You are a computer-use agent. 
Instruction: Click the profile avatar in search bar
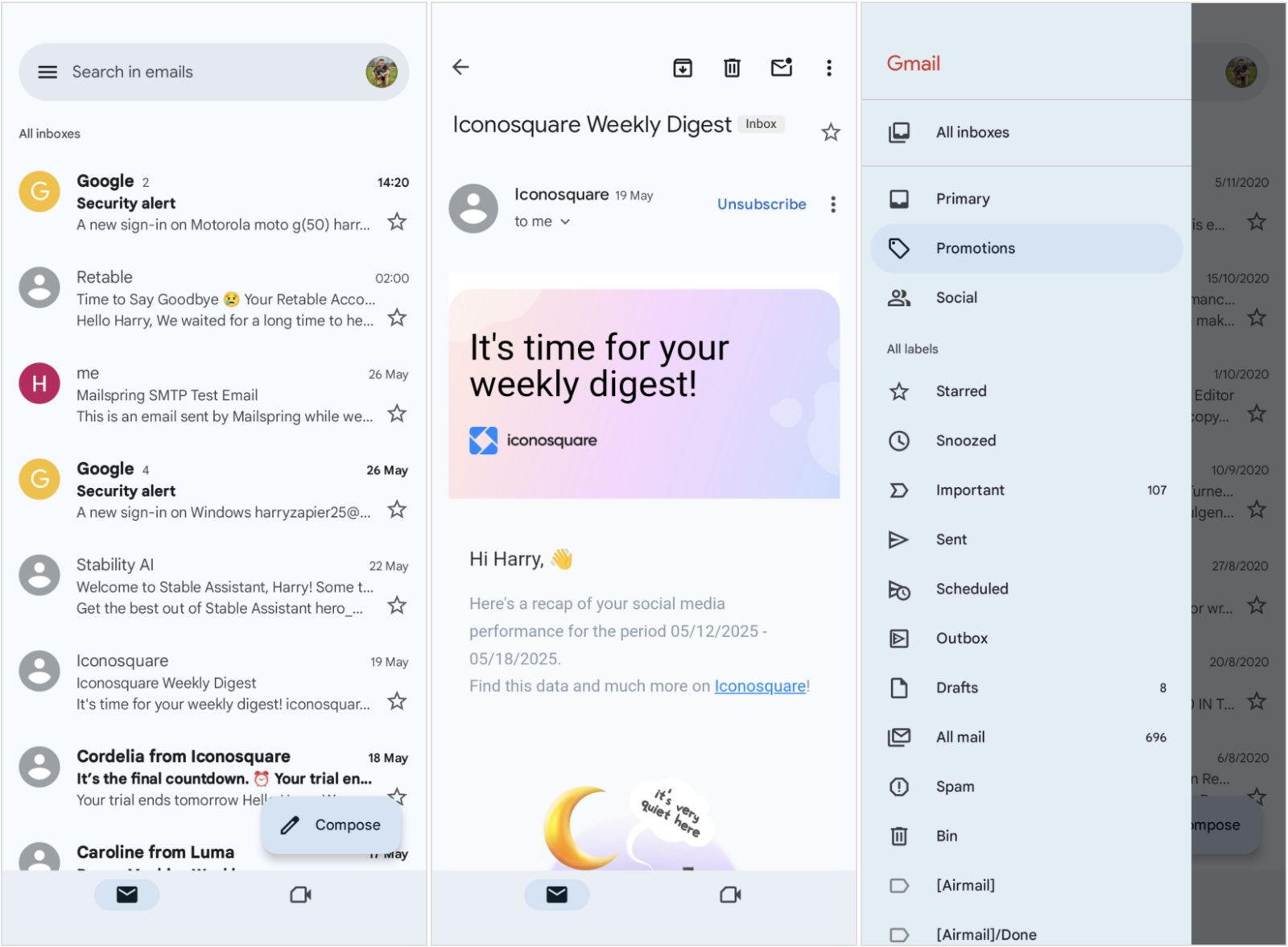(x=382, y=72)
